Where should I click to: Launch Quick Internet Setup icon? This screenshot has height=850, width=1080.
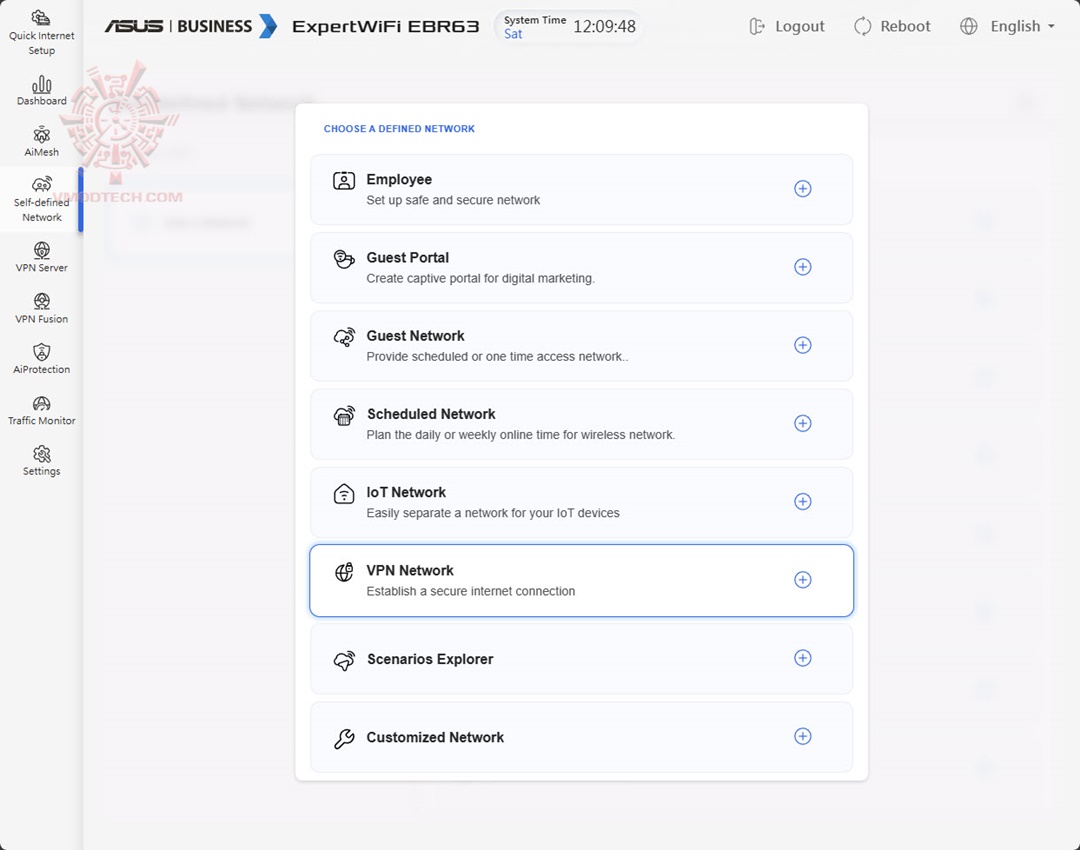[42, 19]
